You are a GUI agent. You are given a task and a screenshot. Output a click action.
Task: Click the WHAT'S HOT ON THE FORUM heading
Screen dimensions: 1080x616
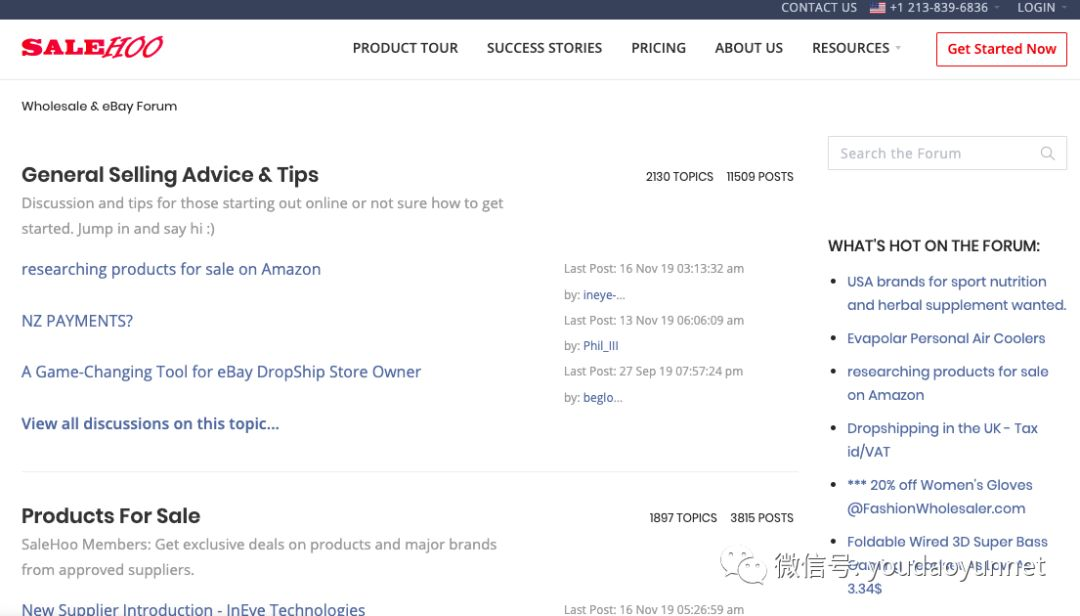(934, 246)
